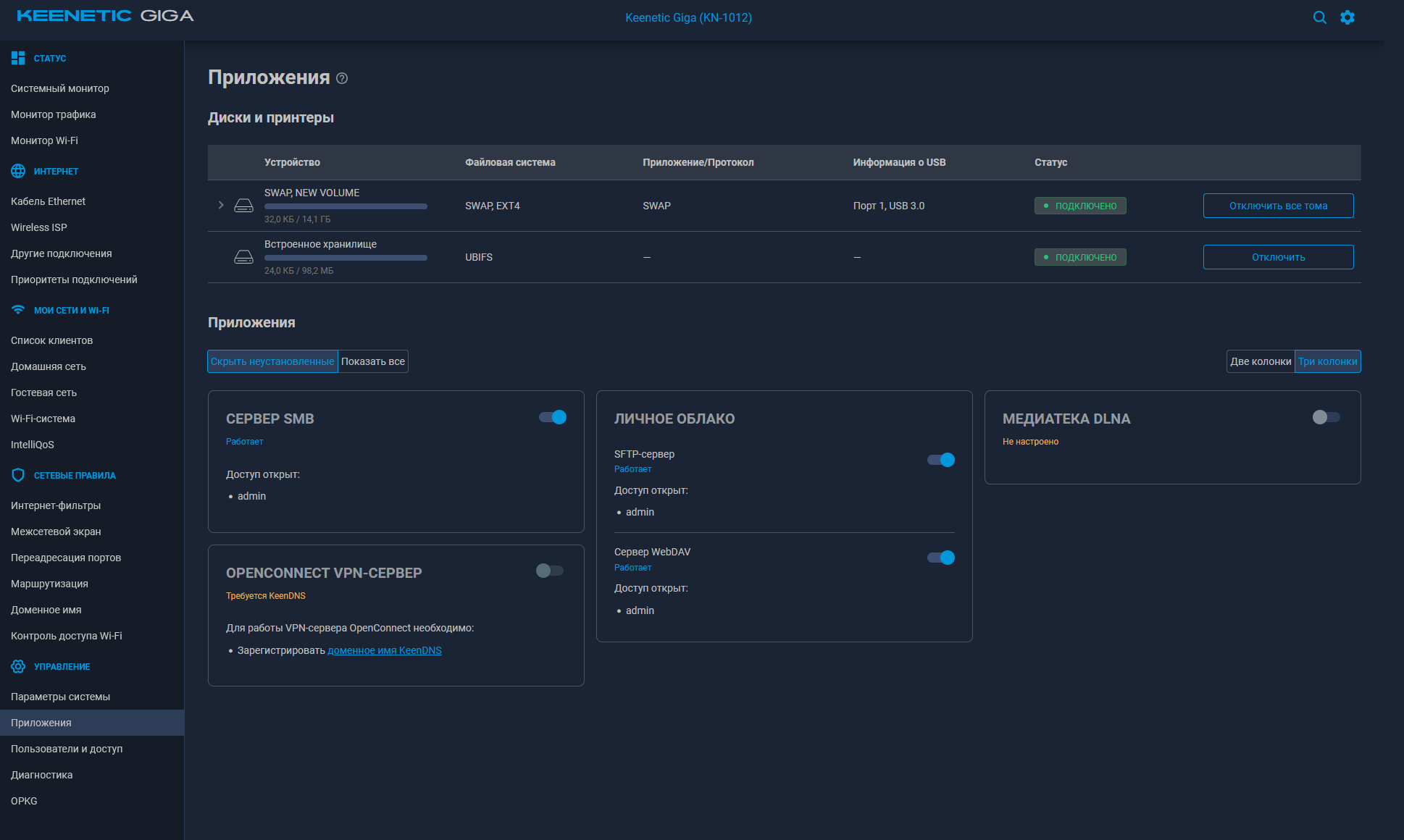
Task: Expand the SWAP, NEW VOLUME disk row
Action: tap(221, 205)
